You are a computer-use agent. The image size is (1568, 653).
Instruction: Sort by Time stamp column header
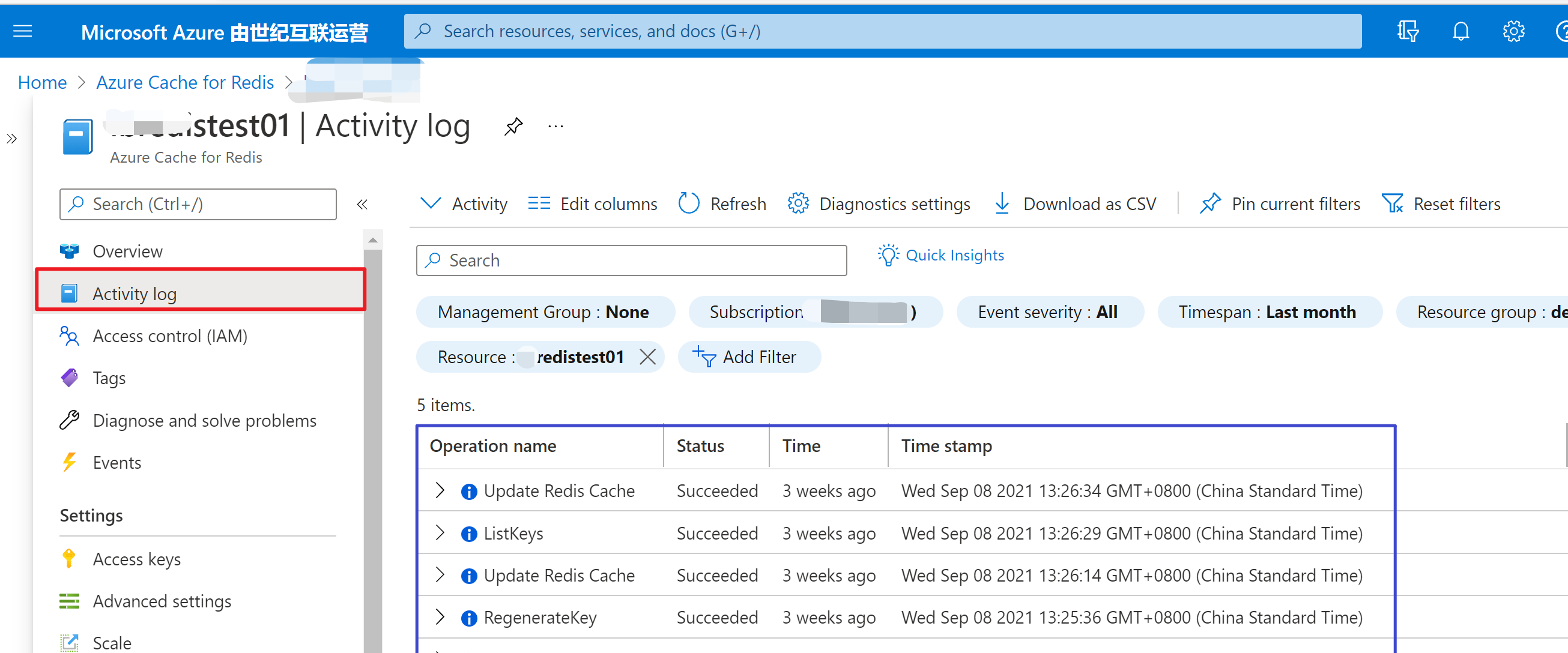946,446
